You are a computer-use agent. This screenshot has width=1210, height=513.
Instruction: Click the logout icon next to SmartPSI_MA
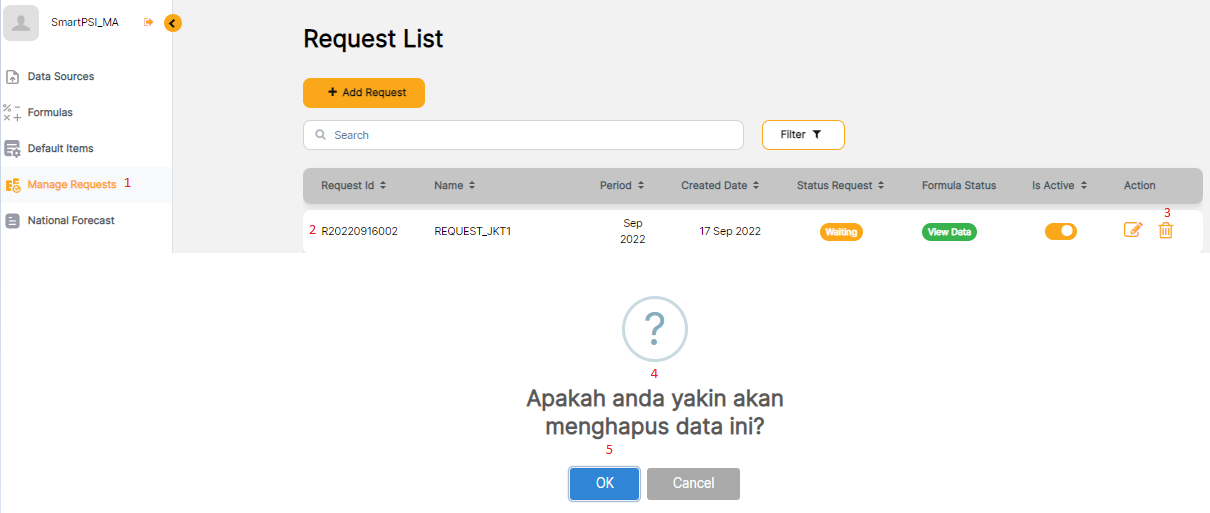(149, 22)
